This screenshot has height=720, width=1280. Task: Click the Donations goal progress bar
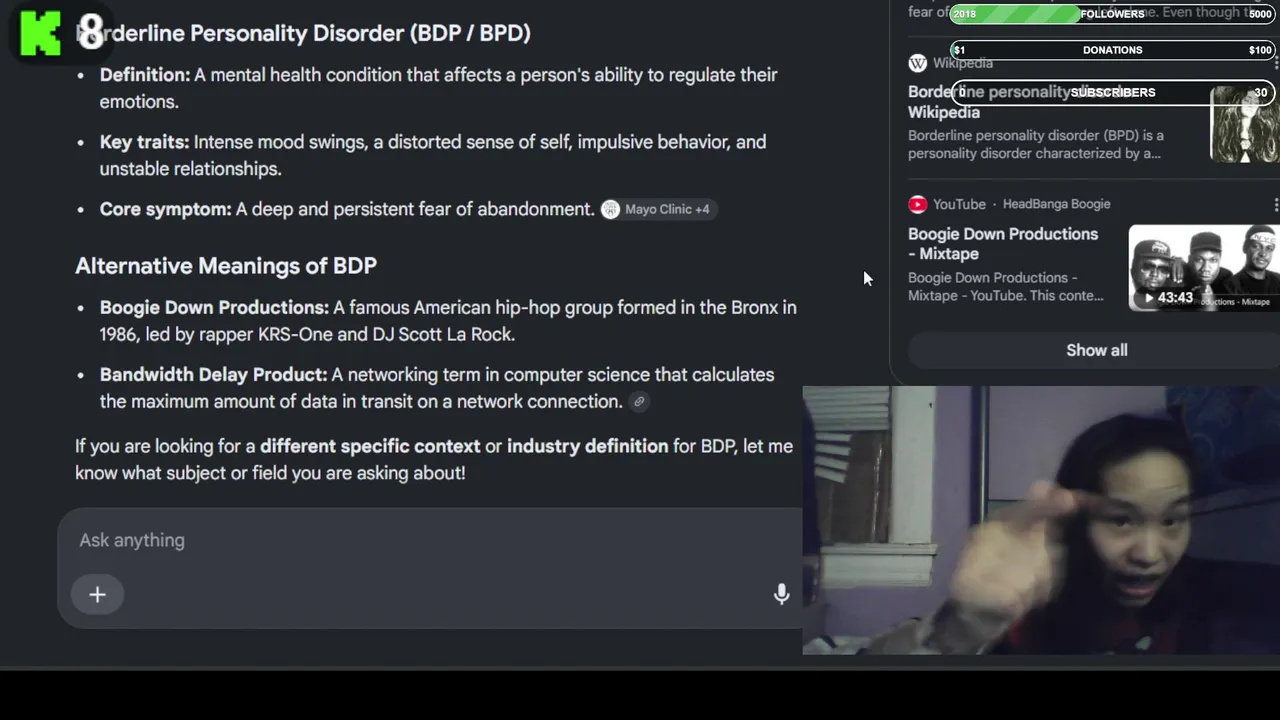click(1112, 50)
